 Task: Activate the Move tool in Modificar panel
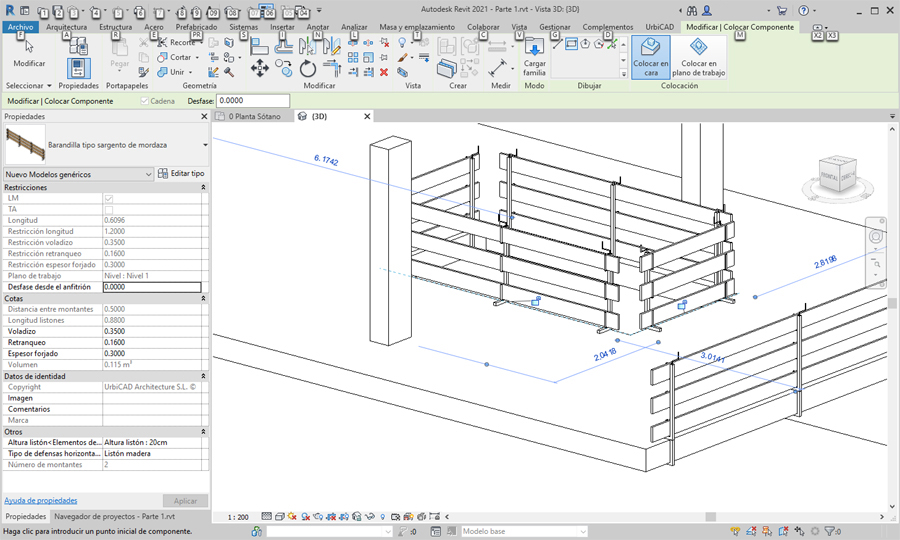click(x=259, y=68)
